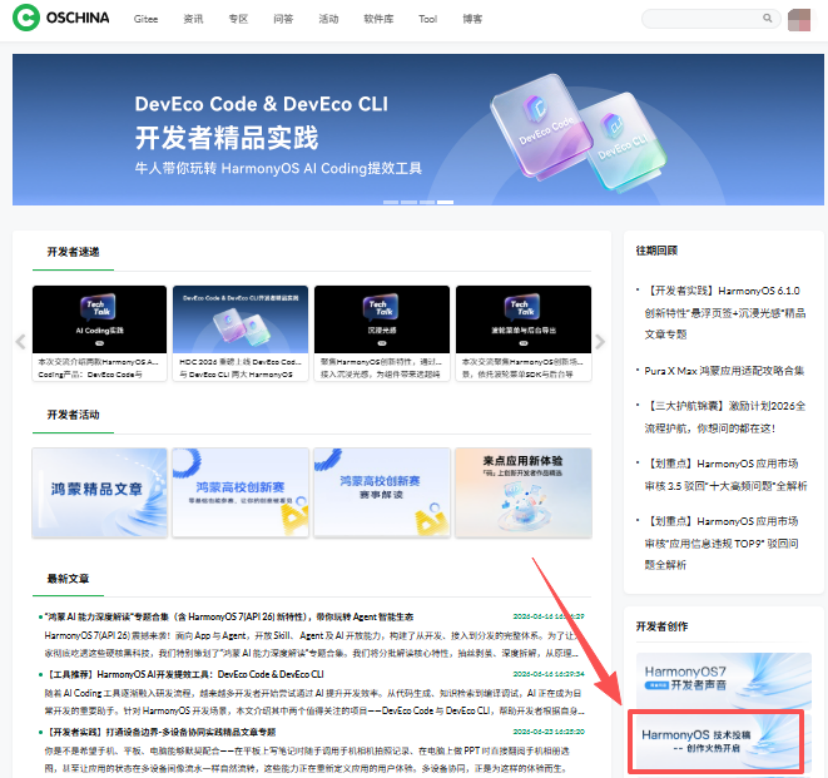Open 【三大护航锦囊】激励计划2026 link
The height and width of the screenshot is (778, 828).
click(x=724, y=417)
